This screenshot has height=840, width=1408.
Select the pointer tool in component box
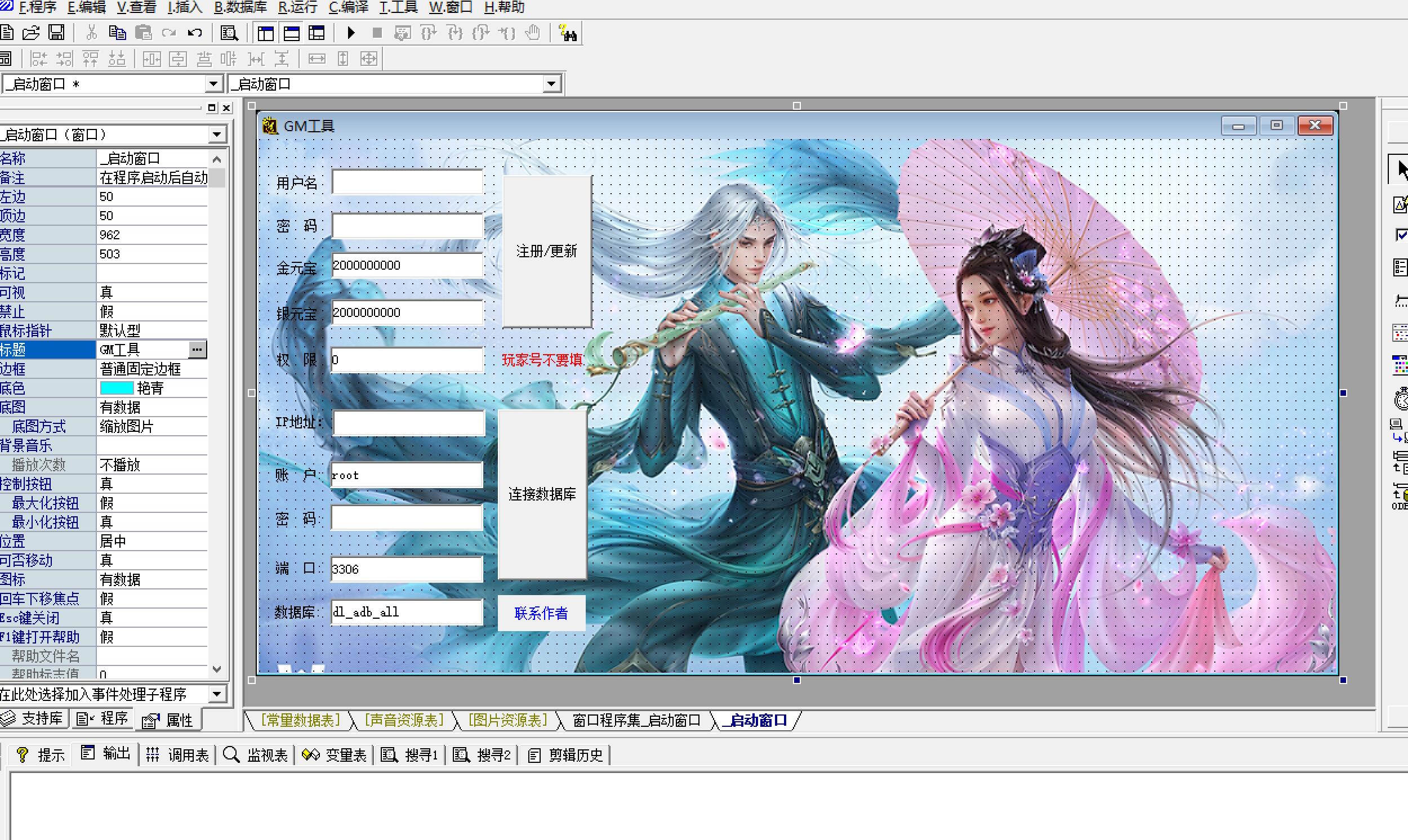pos(1400,169)
